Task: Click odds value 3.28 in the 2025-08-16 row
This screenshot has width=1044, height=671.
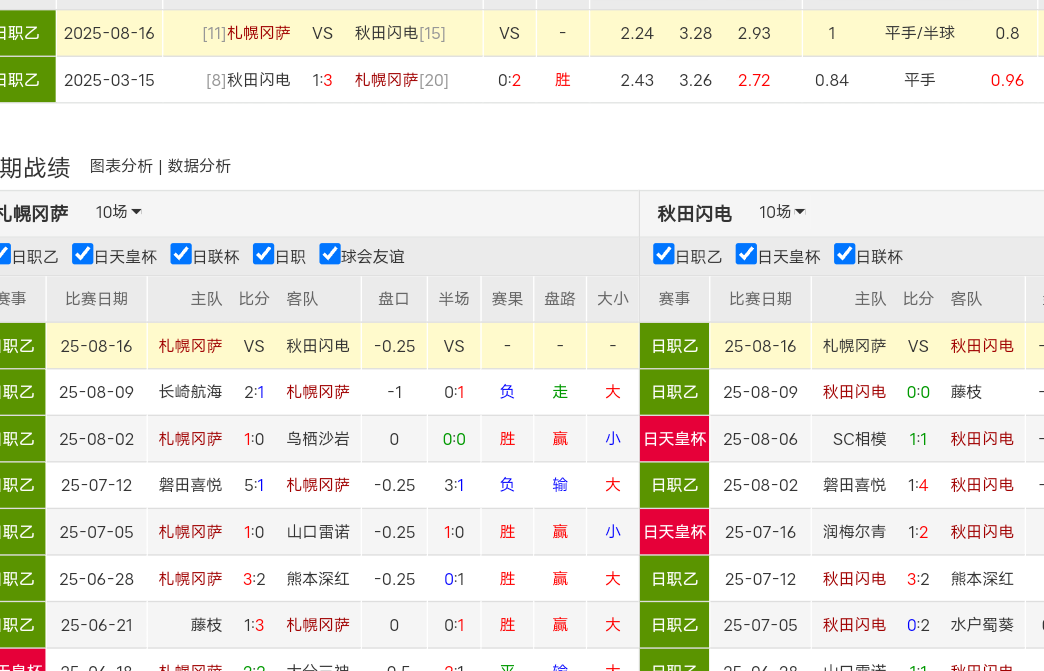Action: [x=696, y=33]
